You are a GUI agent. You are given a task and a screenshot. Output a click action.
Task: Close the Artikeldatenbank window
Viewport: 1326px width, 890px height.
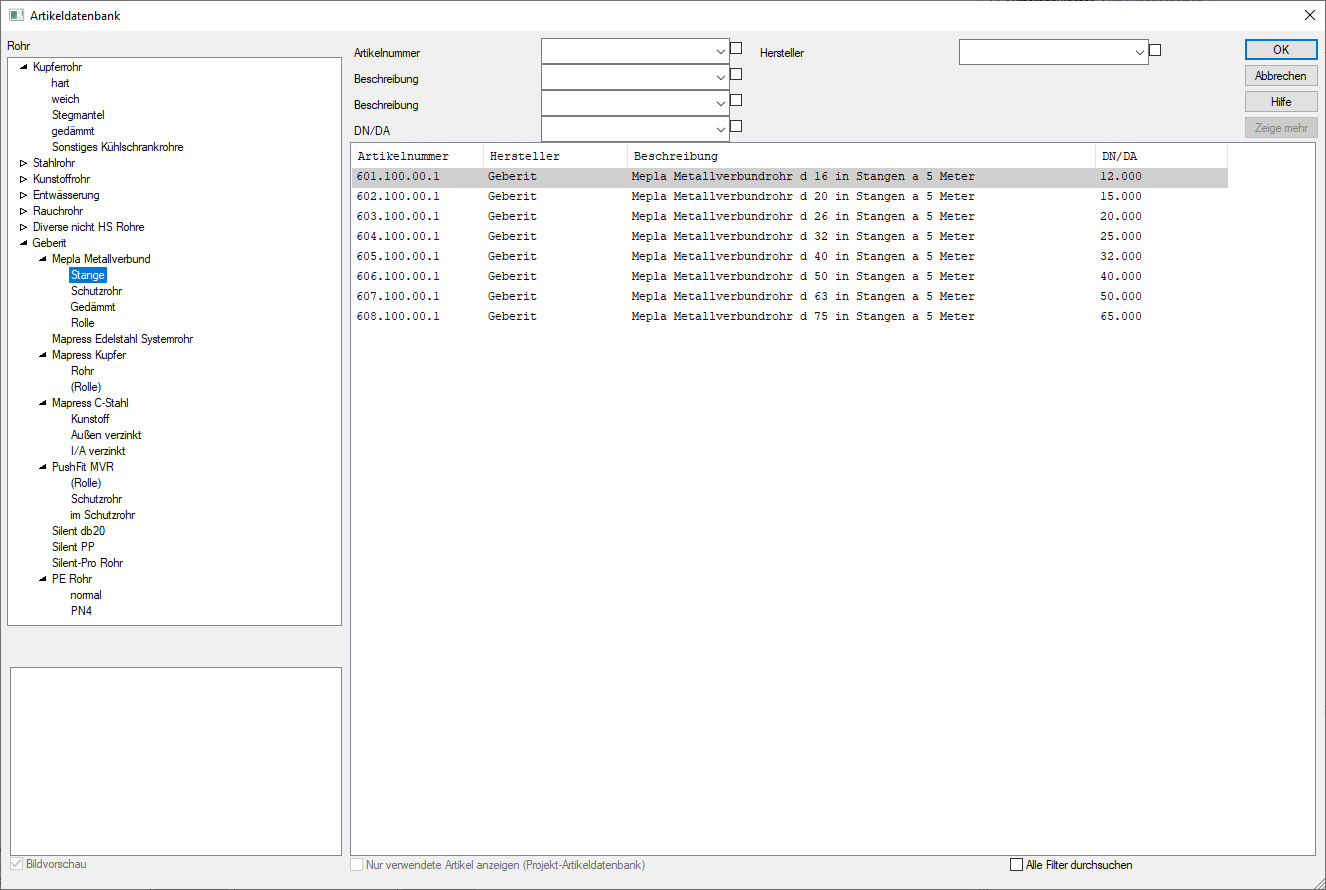[x=1310, y=15]
